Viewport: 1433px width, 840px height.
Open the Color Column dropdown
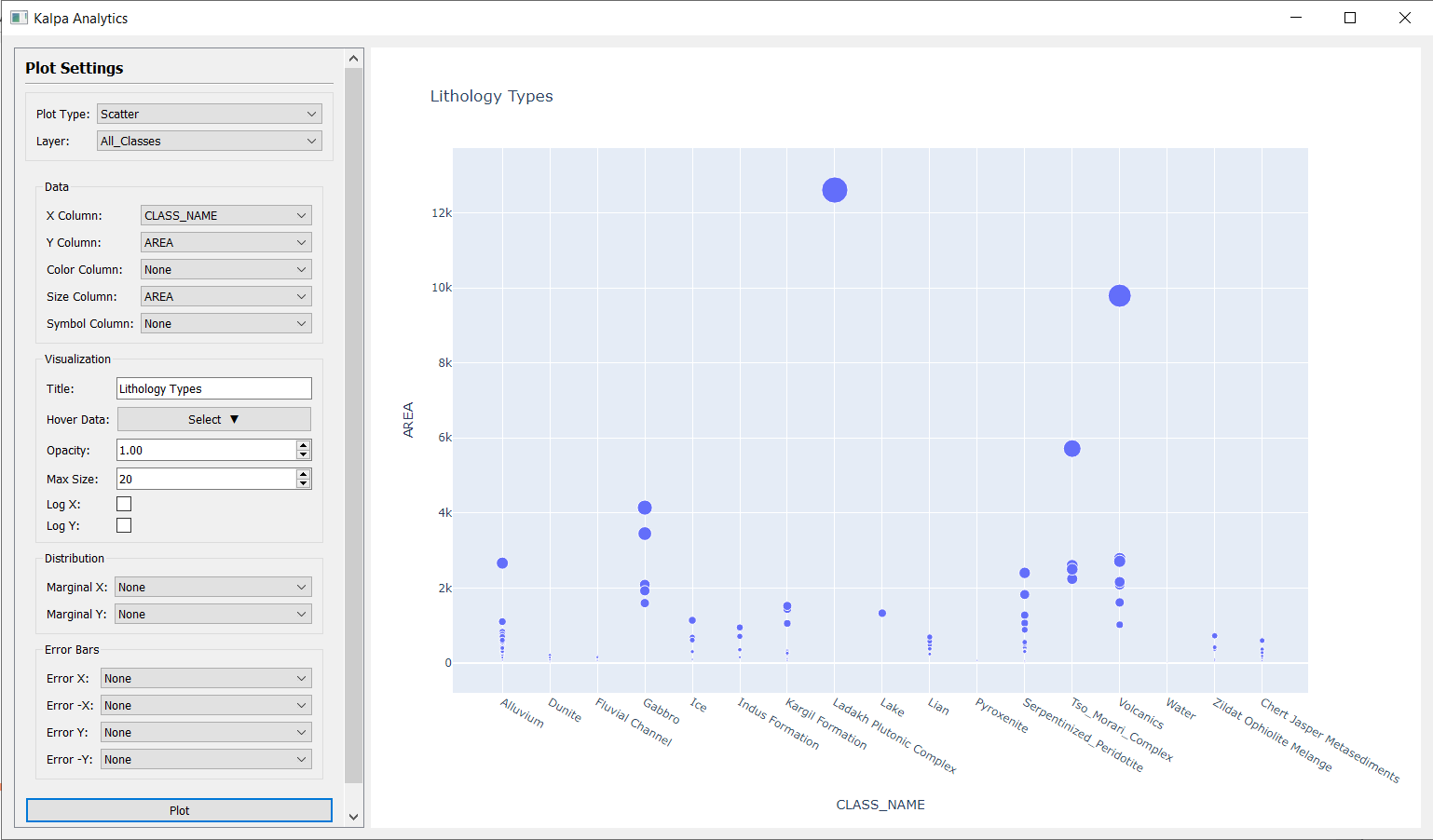point(225,269)
